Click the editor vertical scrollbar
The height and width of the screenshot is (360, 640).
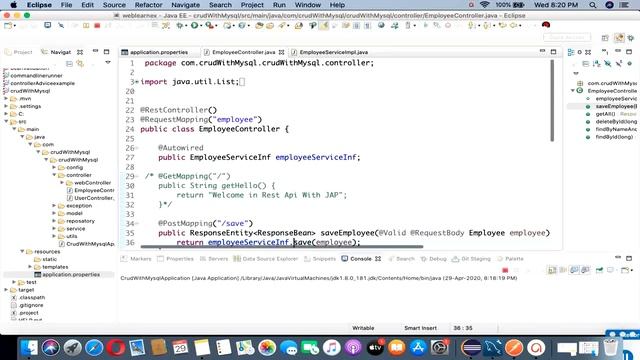(x=552, y=100)
